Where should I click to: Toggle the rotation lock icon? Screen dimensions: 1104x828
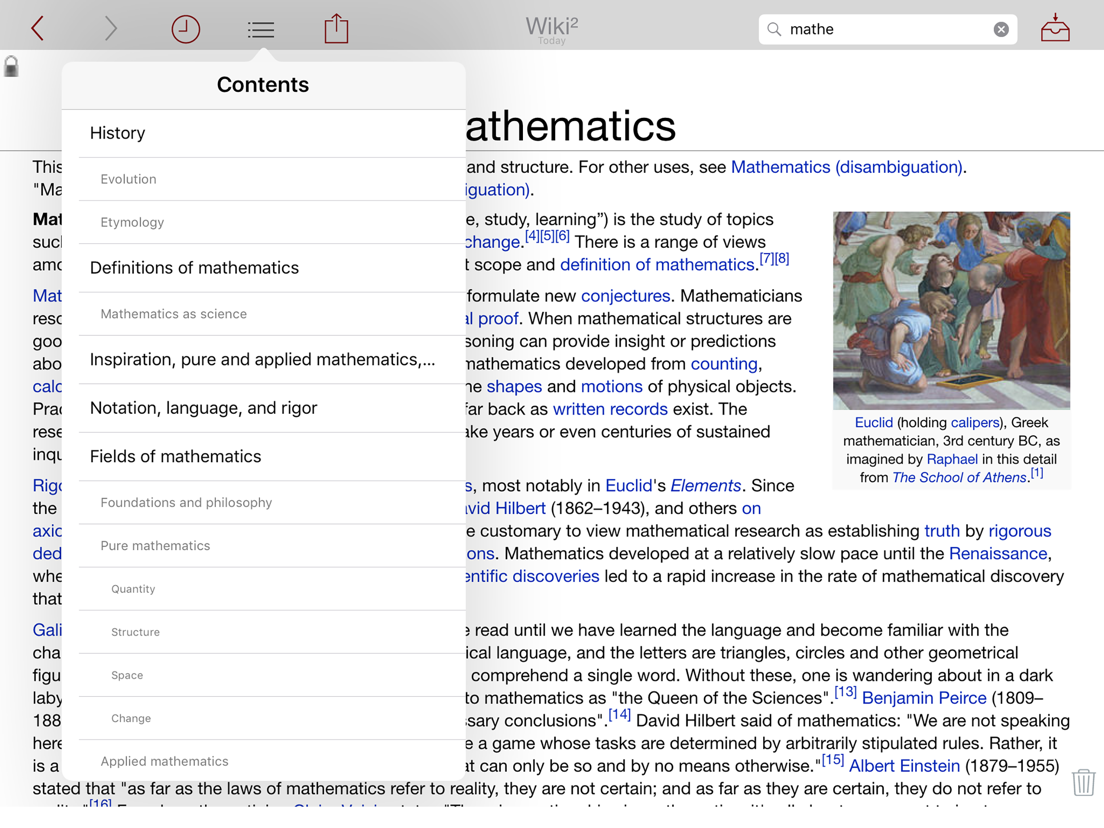(11, 66)
